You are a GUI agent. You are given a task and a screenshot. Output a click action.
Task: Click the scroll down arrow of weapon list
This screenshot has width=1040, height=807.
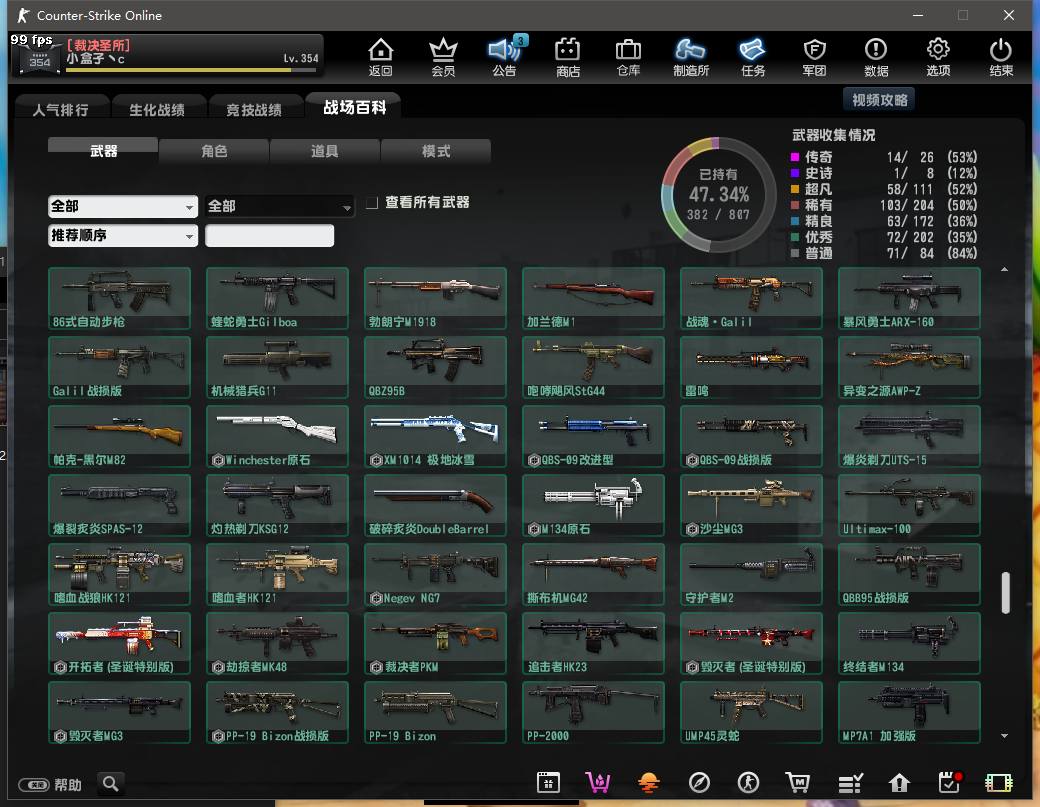tap(1005, 735)
